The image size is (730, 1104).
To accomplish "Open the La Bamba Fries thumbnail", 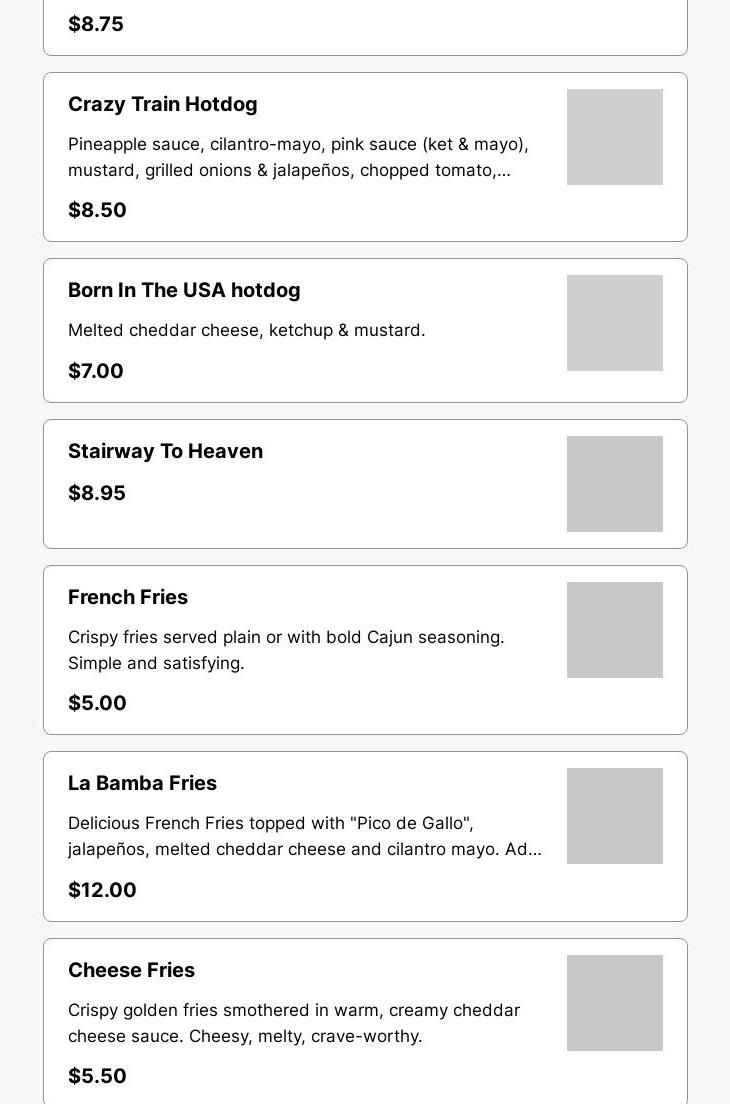I will pyautogui.click(x=614, y=816).
